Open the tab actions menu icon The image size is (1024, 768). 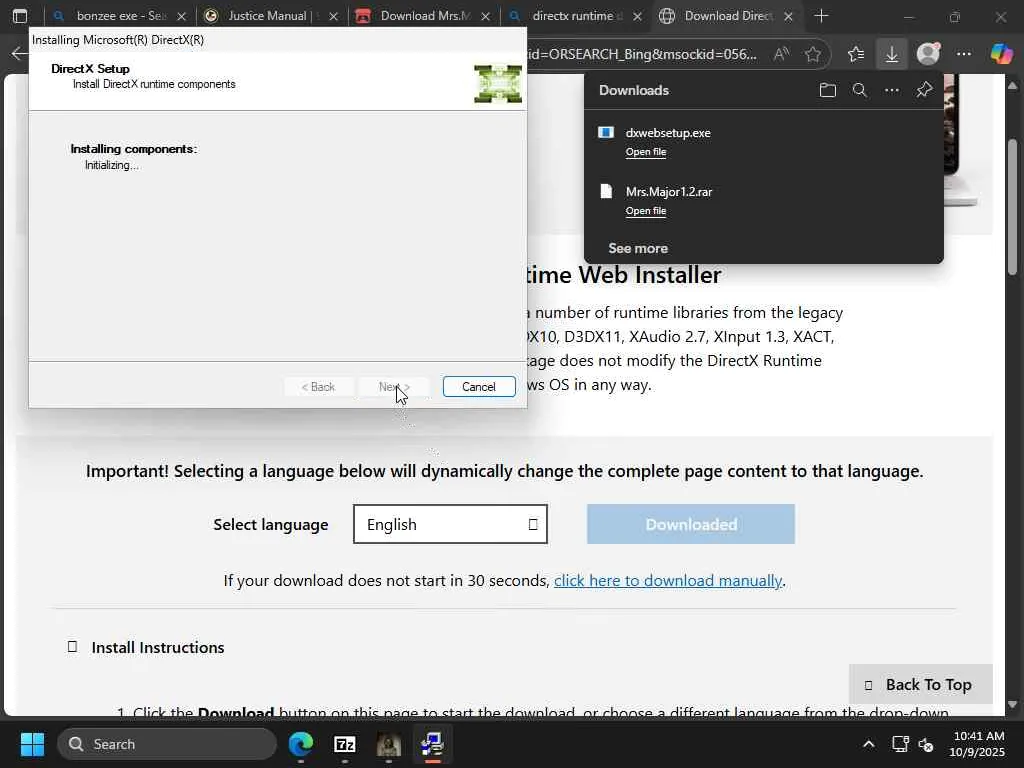pos(20,16)
